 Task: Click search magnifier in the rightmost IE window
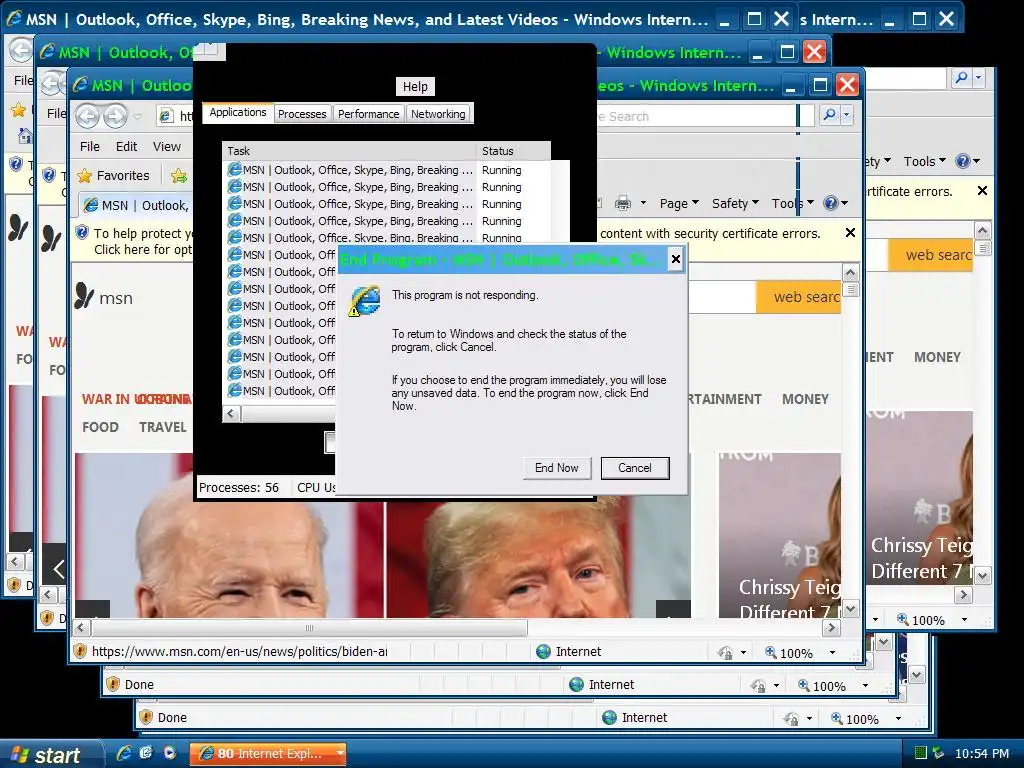click(x=961, y=78)
